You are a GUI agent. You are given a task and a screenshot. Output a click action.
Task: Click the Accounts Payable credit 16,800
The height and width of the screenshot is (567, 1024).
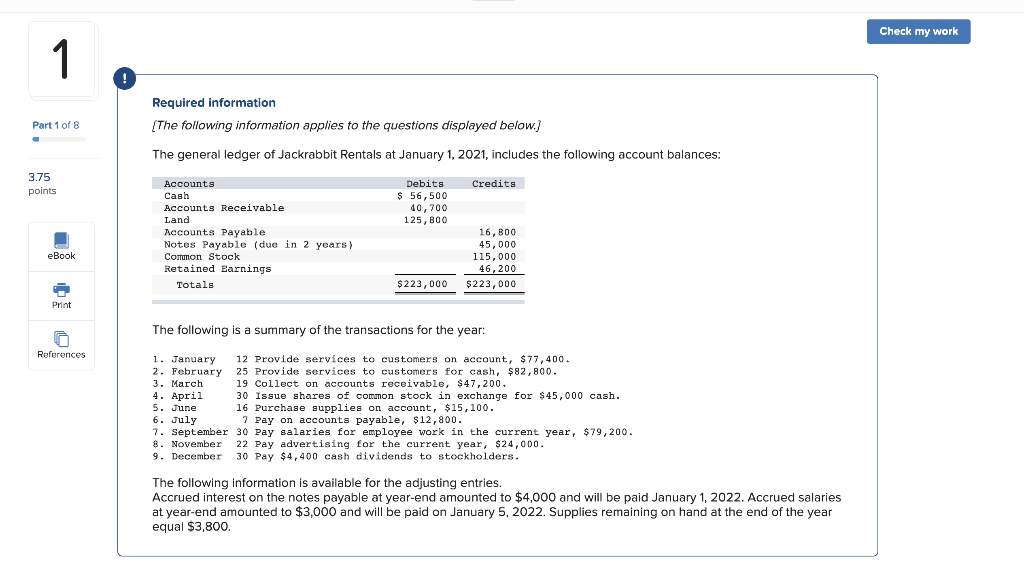pyautogui.click(x=497, y=233)
